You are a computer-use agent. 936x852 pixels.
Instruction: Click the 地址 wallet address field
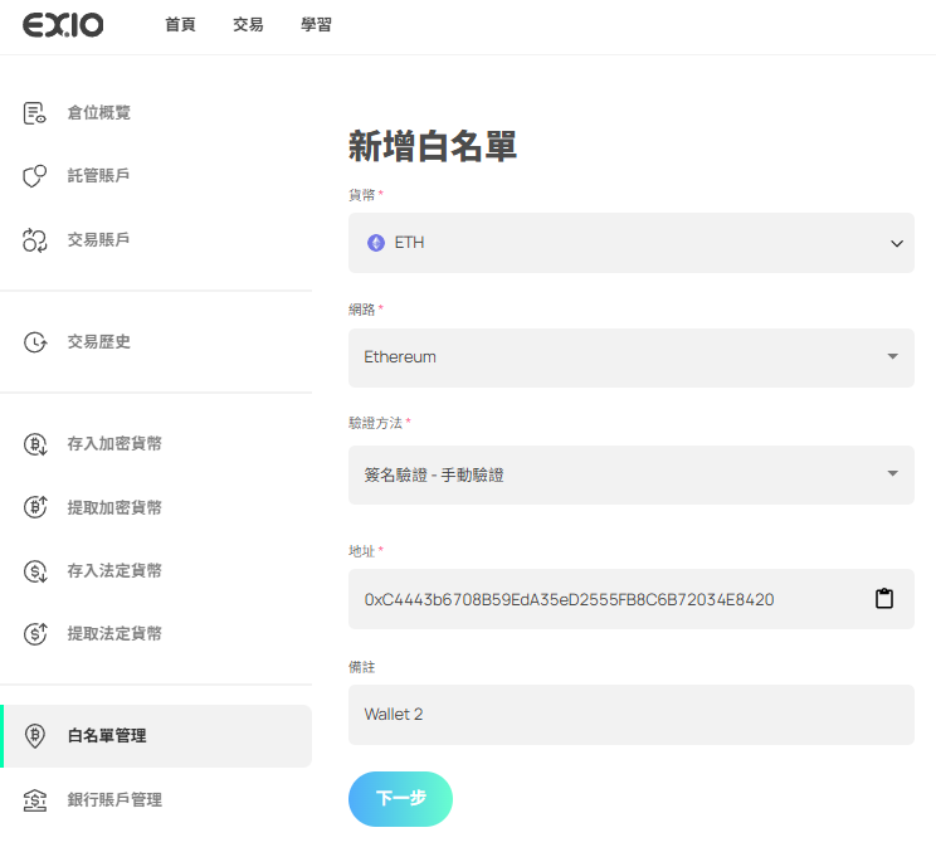point(600,599)
